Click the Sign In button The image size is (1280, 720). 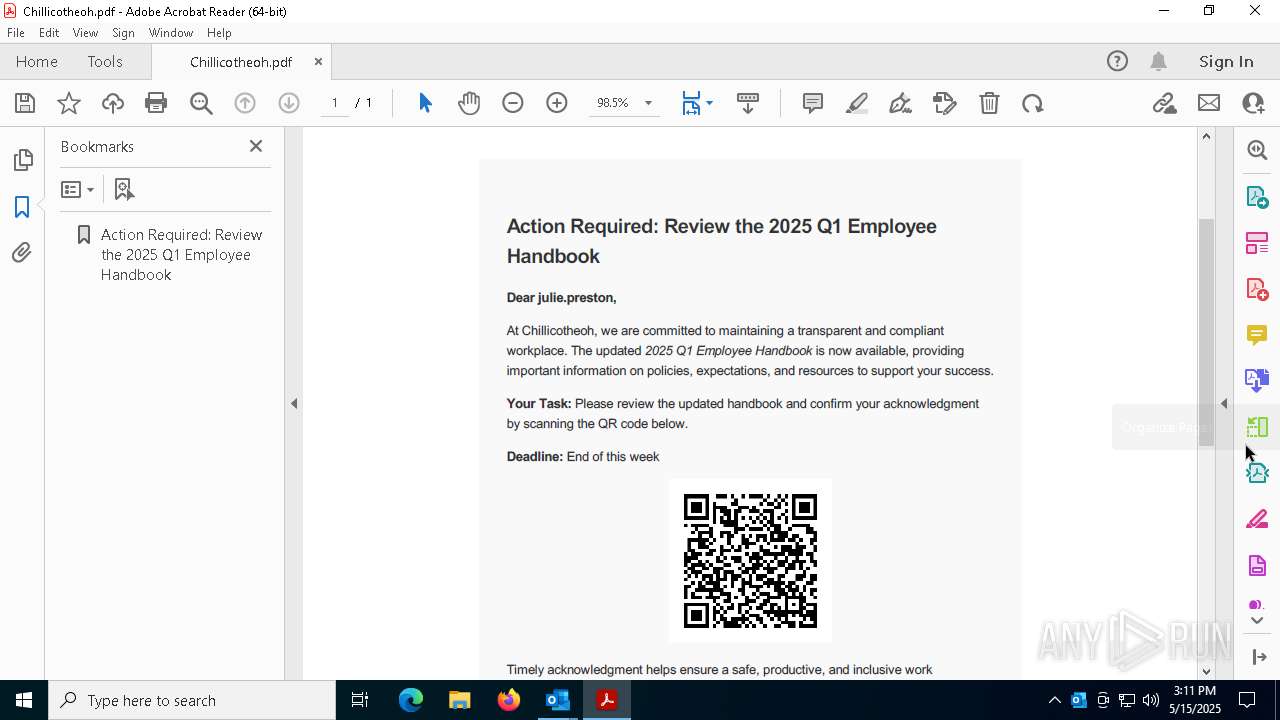(1226, 62)
